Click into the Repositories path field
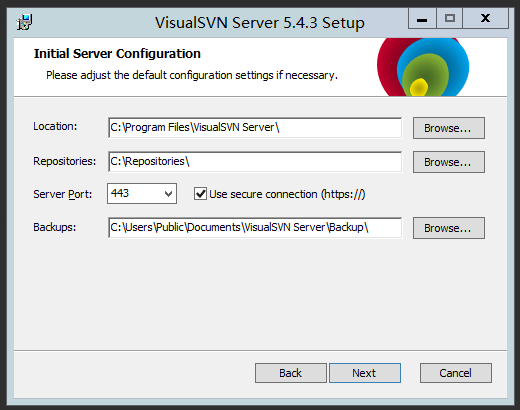The height and width of the screenshot is (410, 520). [255, 162]
